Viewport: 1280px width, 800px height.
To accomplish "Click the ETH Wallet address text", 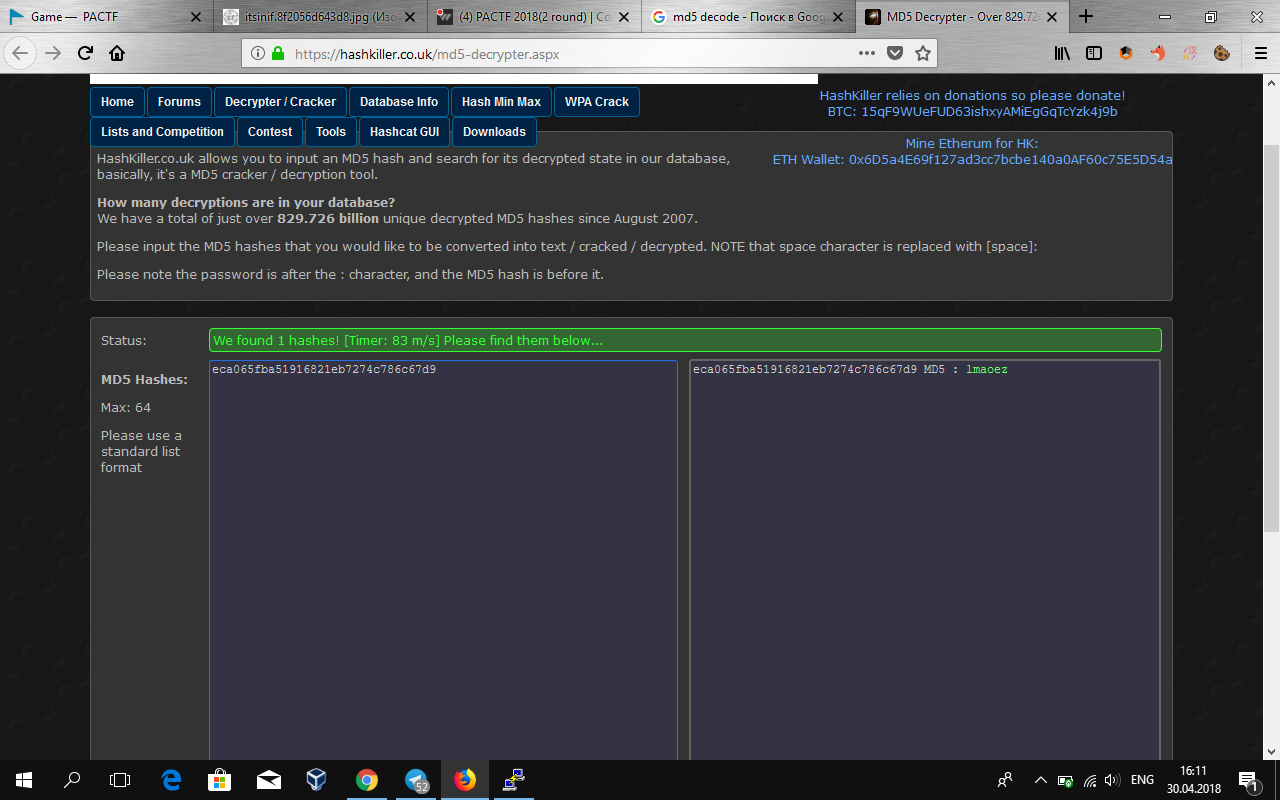I will pos(972,159).
